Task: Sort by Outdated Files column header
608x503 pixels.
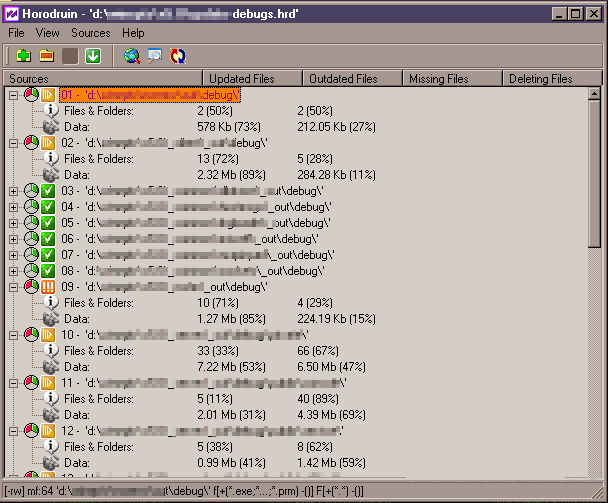Action: pyautogui.click(x=352, y=78)
